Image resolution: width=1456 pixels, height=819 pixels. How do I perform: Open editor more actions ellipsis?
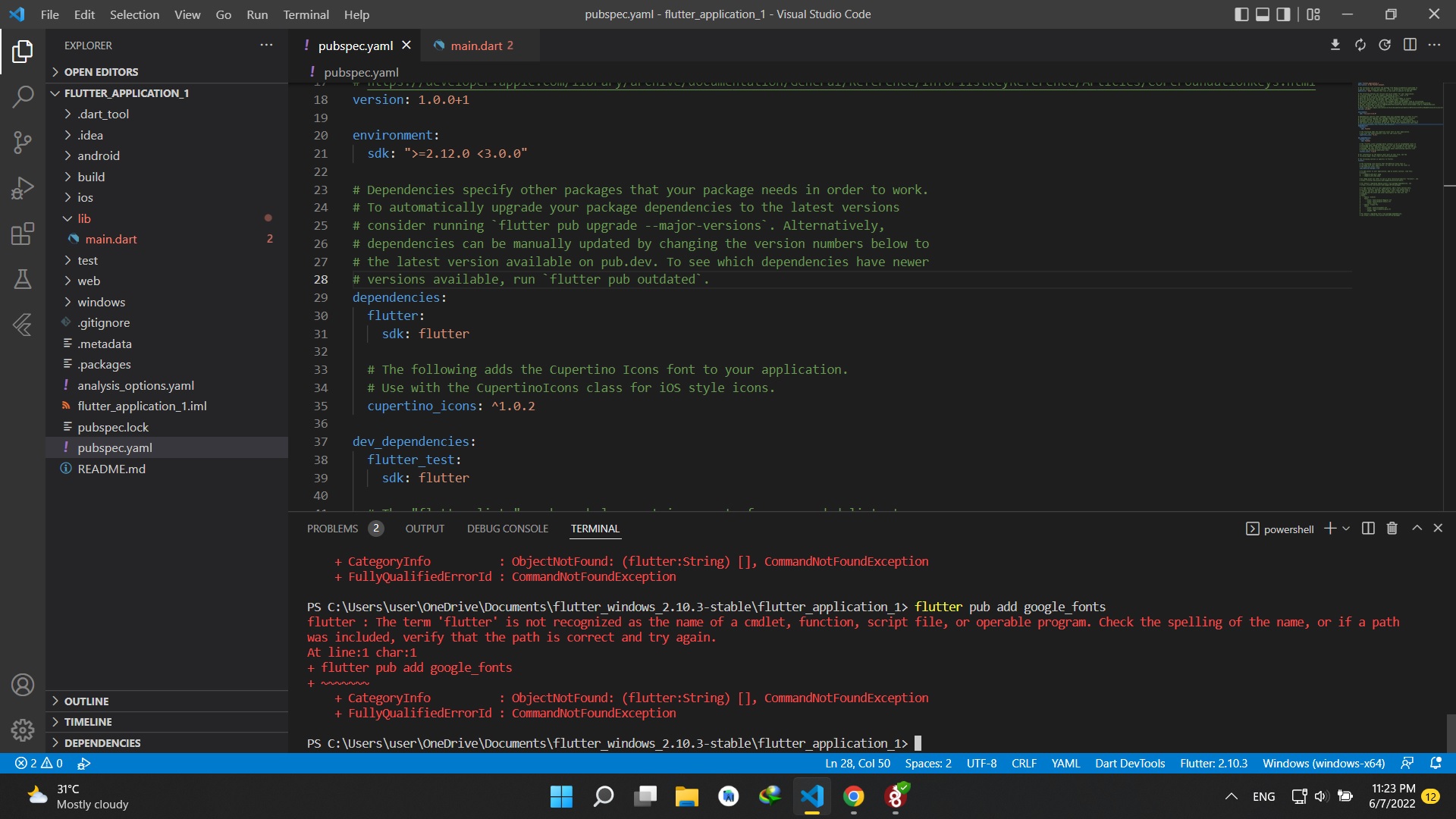[x=1434, y=45]
